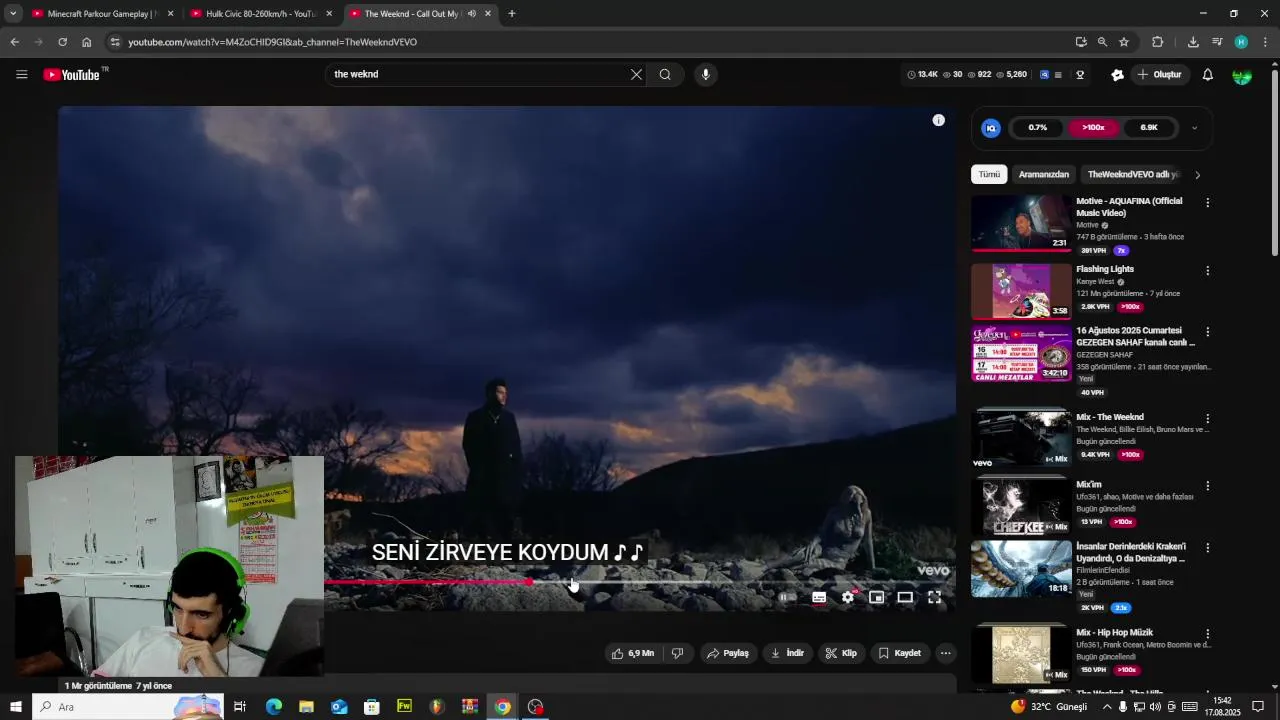Switch to Minecraft Parkour Gameplay tab
The image size is (1280, 720).
(103, 14)
